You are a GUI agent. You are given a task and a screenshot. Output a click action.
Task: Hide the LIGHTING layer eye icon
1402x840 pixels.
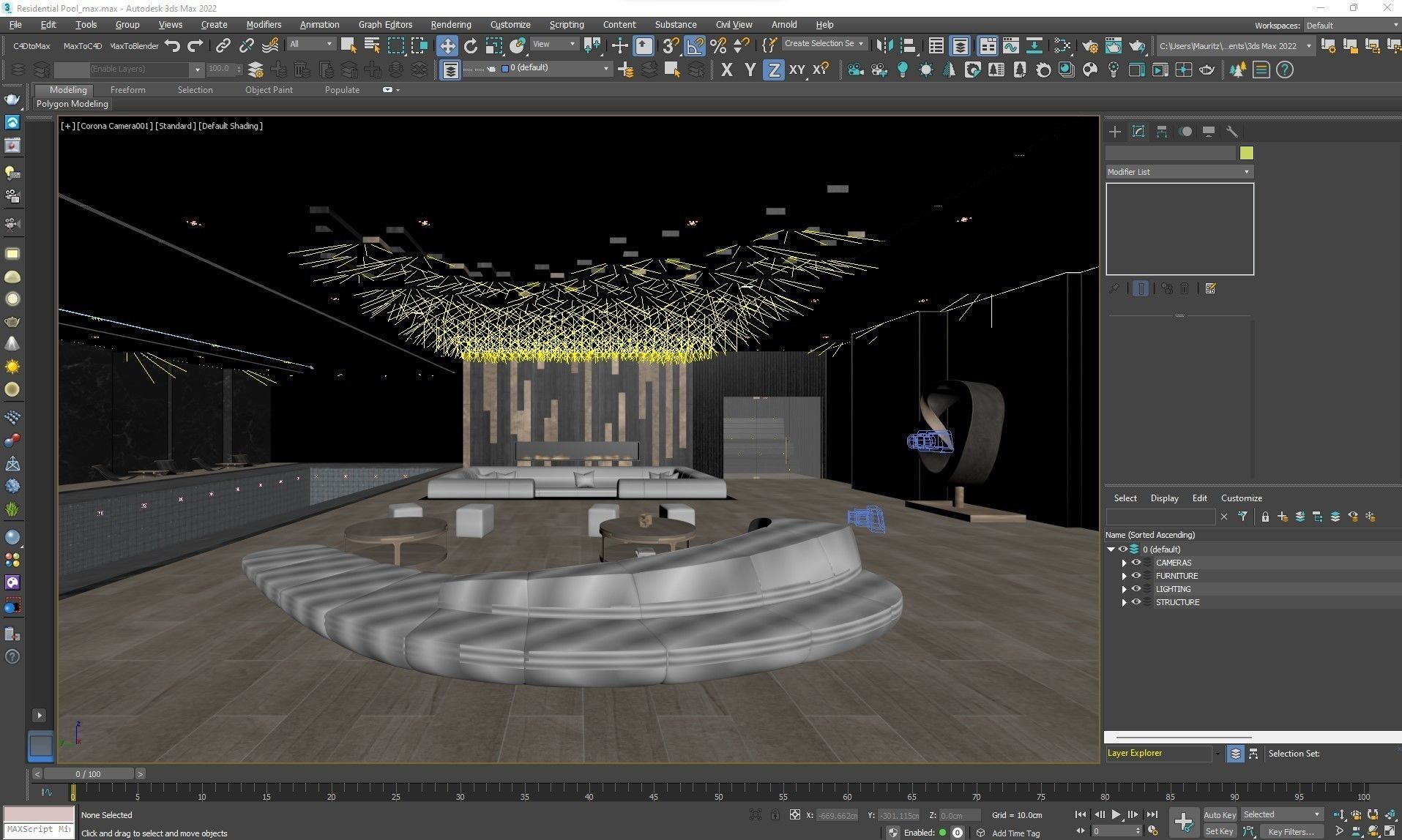[1136, 589]
